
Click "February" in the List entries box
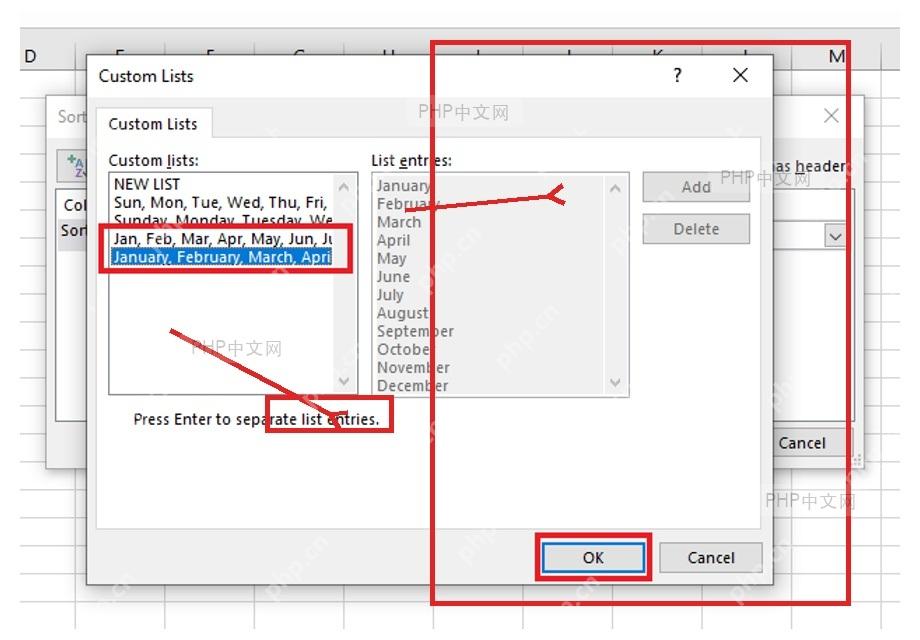pyautogui.click(x=408, y=204)
